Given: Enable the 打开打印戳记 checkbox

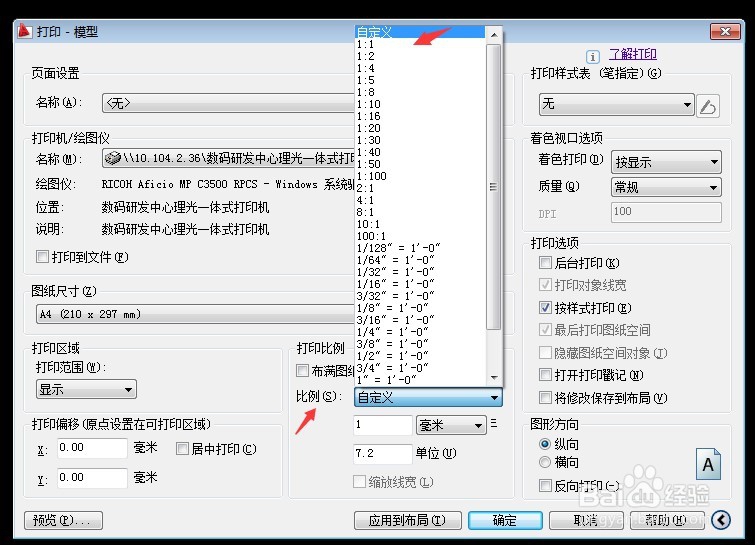Looking at the screenshot, I should [x=545, y=375].
